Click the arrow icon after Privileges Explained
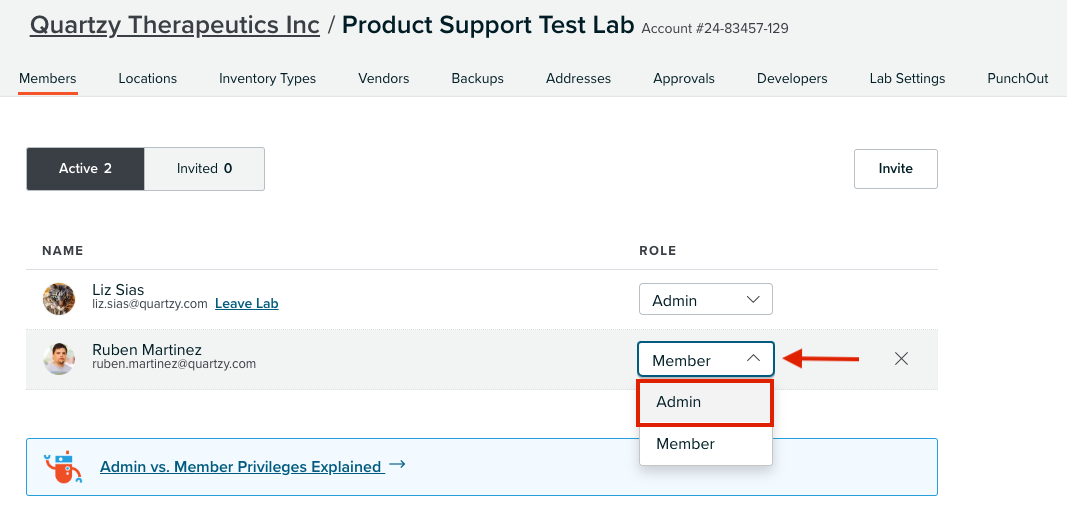The height and width of the screenshot is (523, 1067). coord(397,465)
